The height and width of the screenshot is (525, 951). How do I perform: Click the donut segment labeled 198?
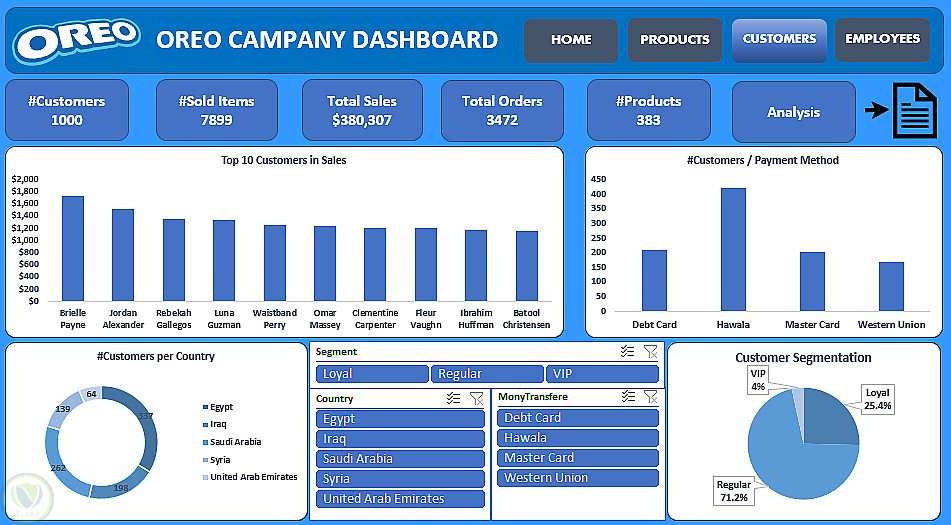pos(121,486)
